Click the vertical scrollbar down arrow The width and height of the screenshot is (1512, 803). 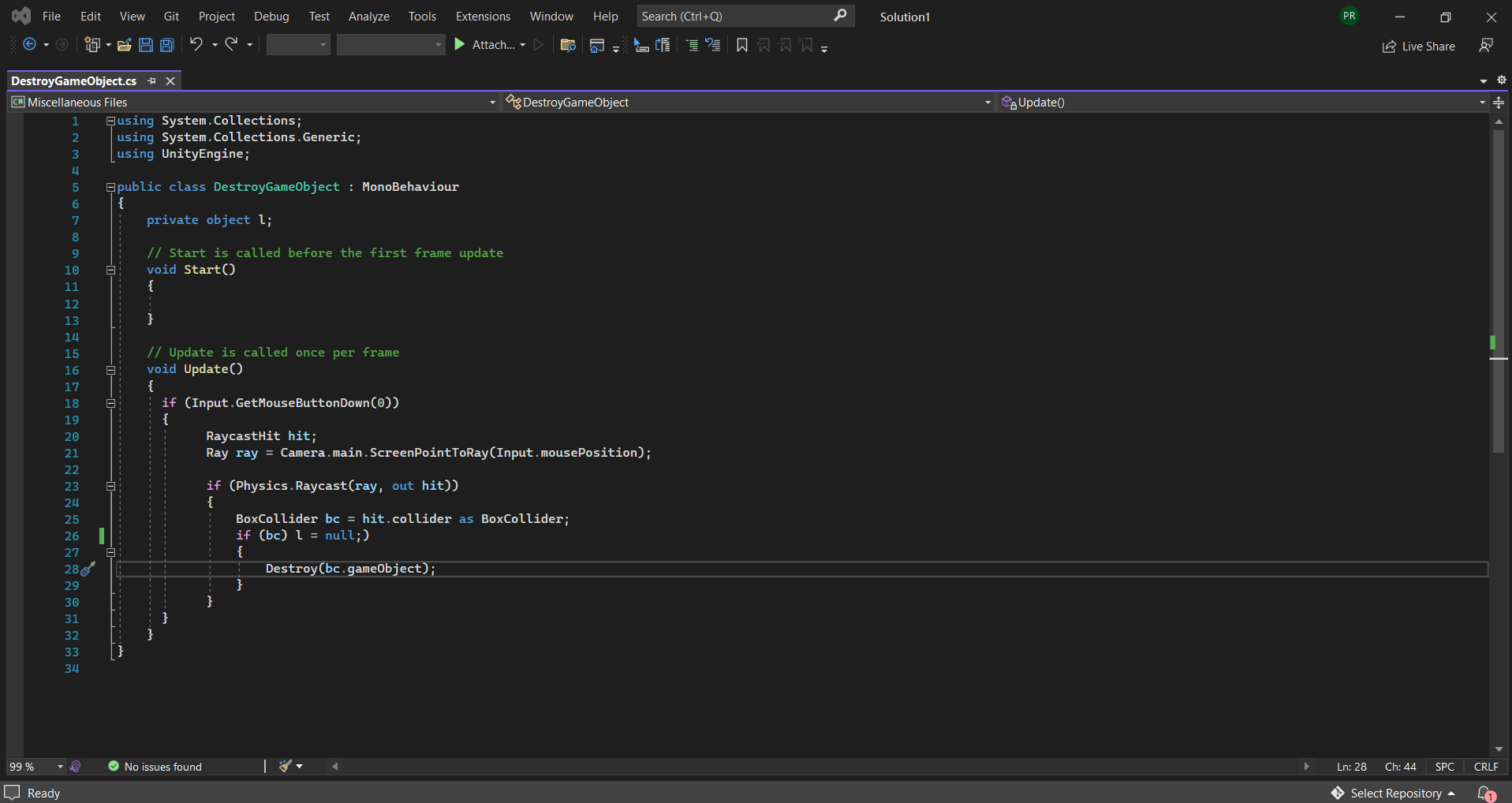tap(1499, 749)
